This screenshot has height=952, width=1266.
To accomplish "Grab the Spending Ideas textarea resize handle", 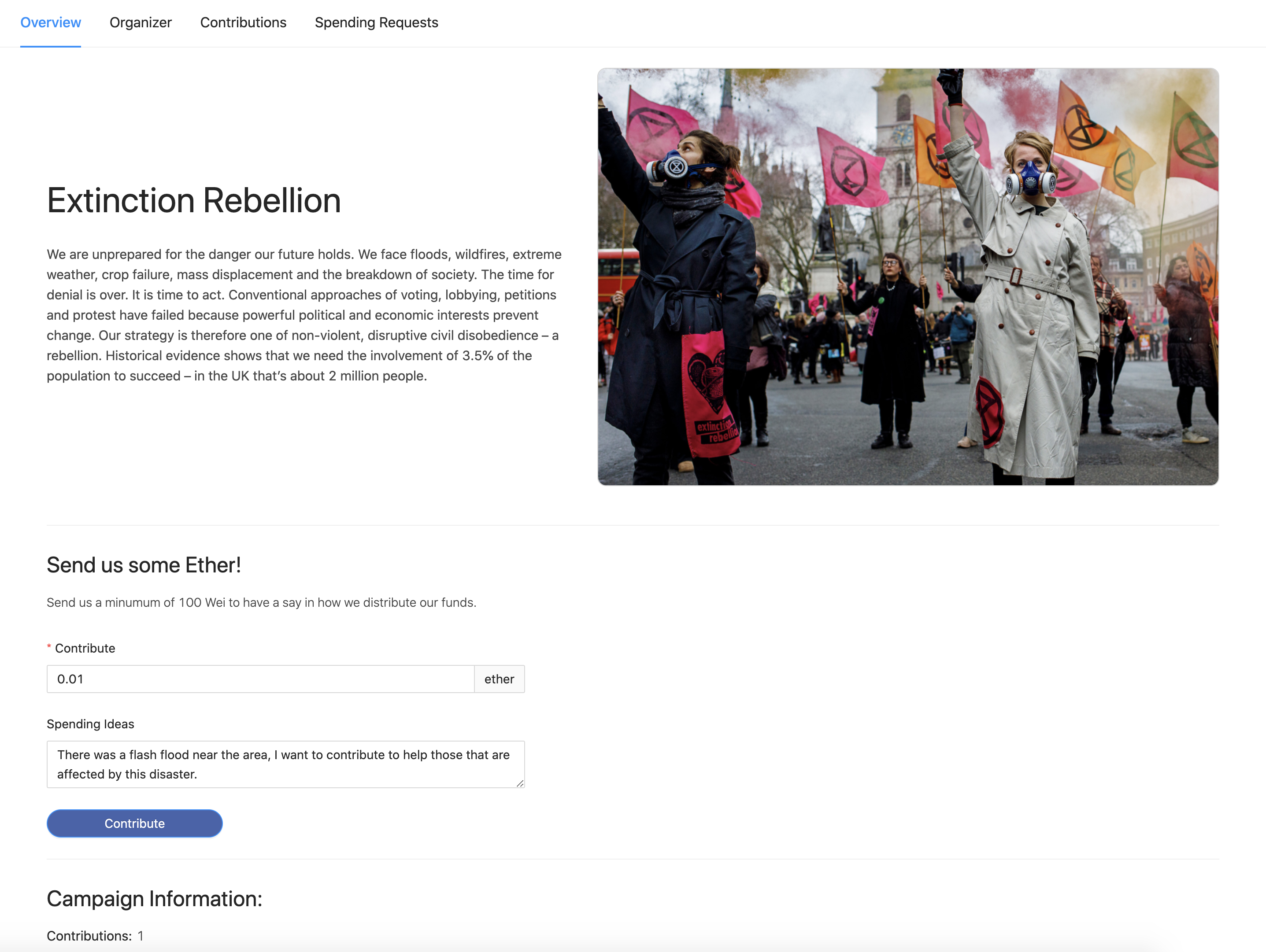I will coord(520,783).
